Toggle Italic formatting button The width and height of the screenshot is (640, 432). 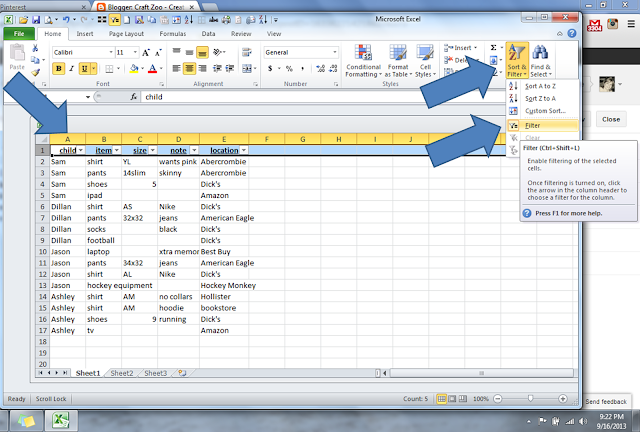click(x=71, y=68)
